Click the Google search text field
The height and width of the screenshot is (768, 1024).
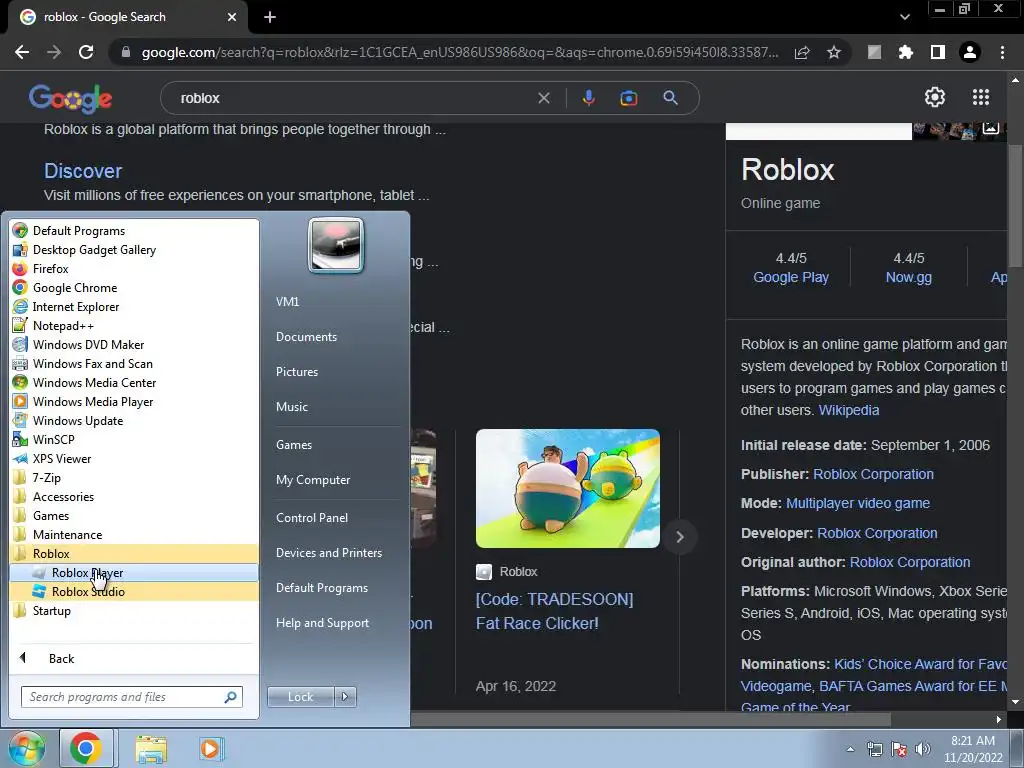click(353, 98)
